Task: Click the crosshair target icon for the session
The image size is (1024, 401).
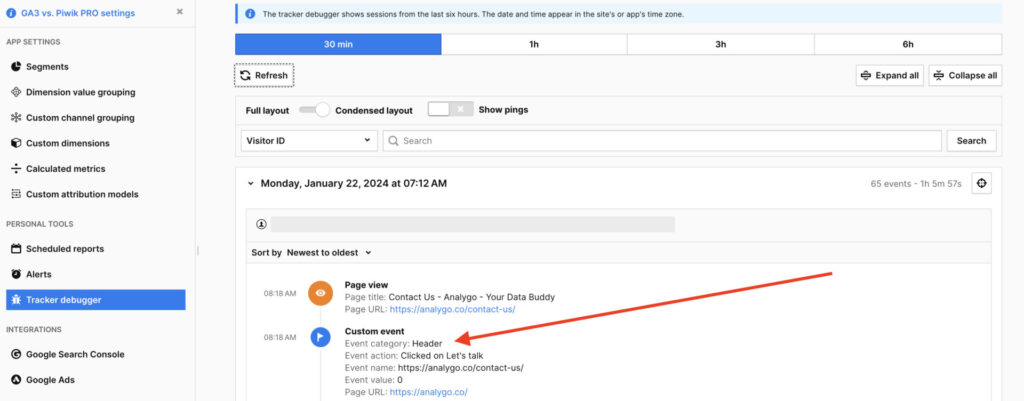Action: tap(981, 183)
